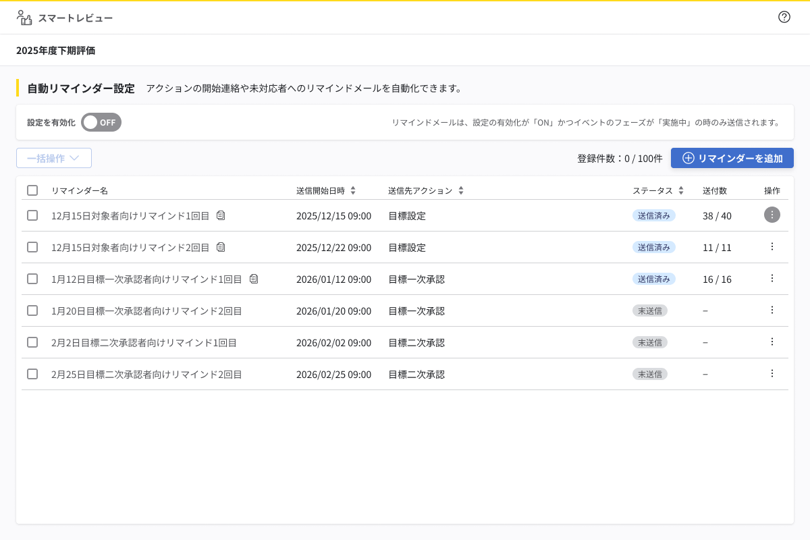Click the 未送信 badge in the 2026/01/20 row
Viewport: 810px width, 540px height.
(x=650, y=311)
